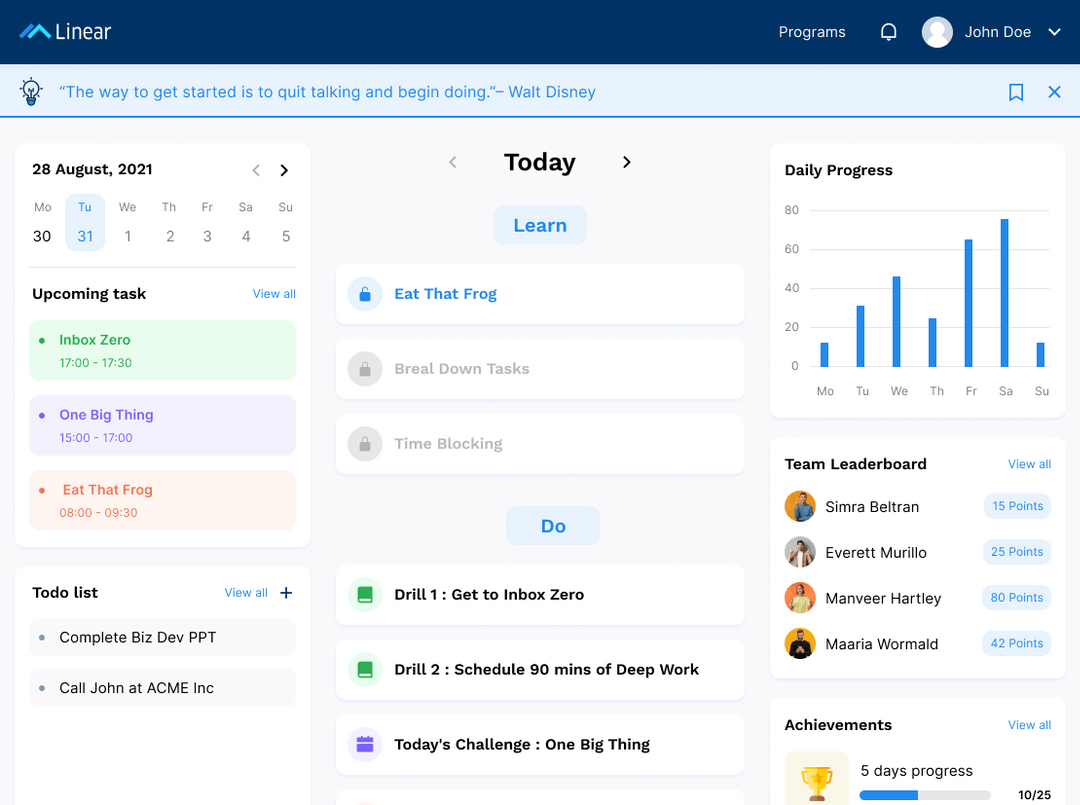The height and width of the screenshot is (805, 1080).
Task: Switch to the Do section
Action: point(552,525)
